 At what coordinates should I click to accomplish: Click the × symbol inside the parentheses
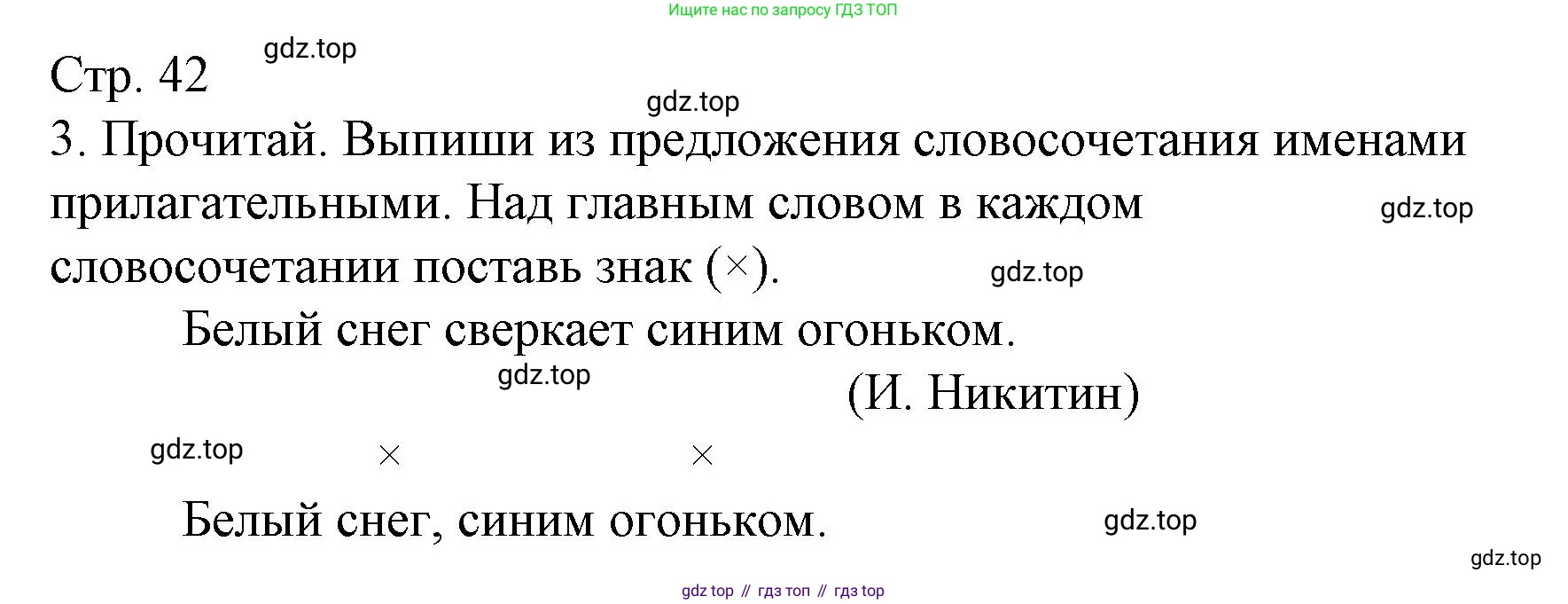click(736, 266)
